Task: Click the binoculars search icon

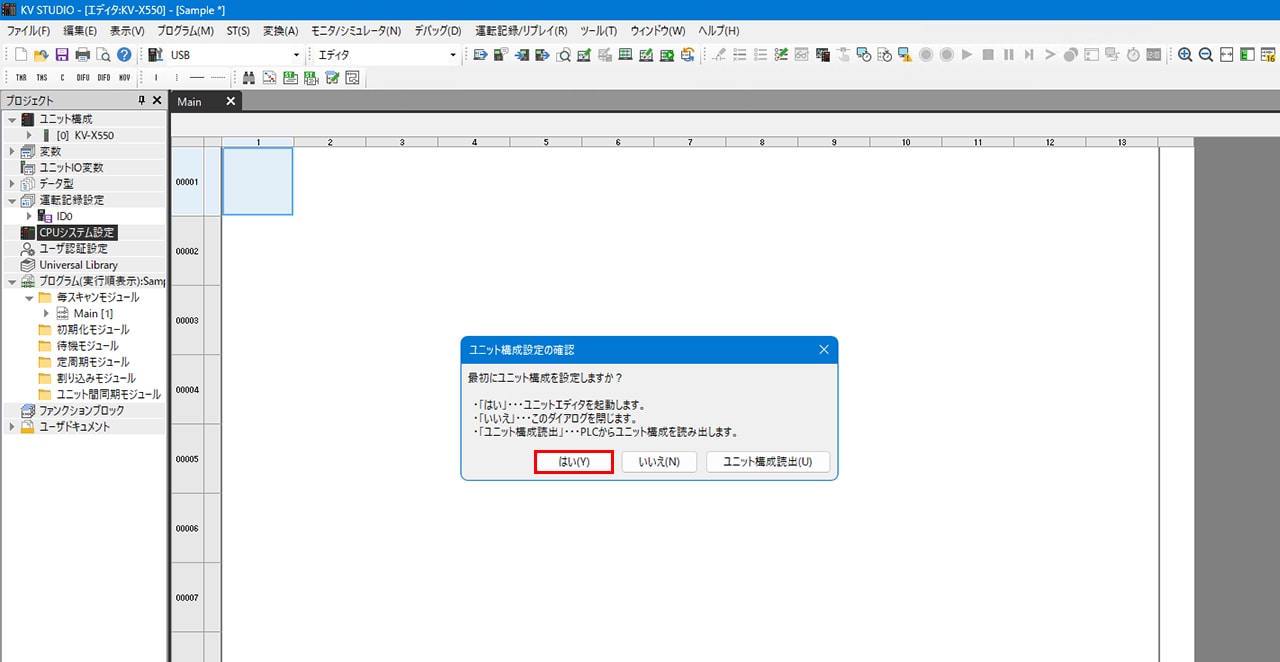Action: pyautogui.click(x=248, y=77)
